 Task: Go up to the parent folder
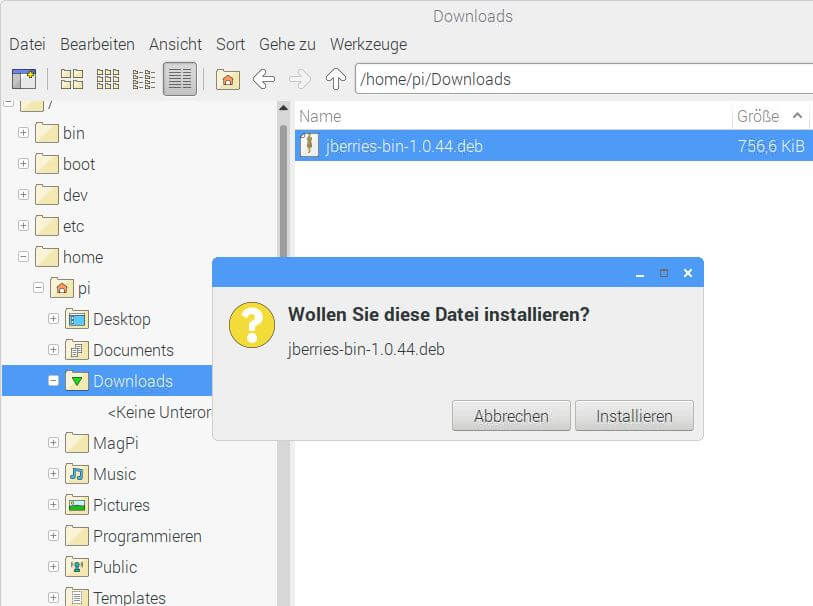336,79
